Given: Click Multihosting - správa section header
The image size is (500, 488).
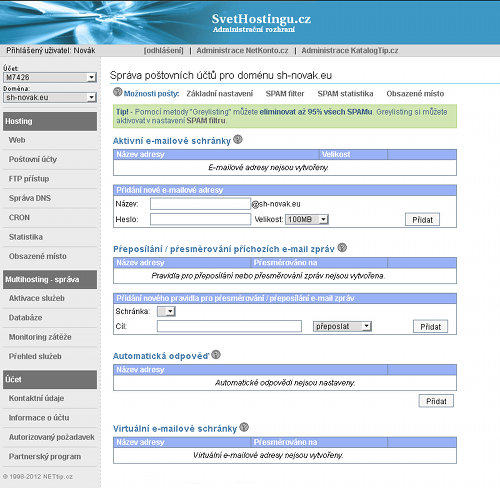Looking at the screenshot, I should click(50, 279).
